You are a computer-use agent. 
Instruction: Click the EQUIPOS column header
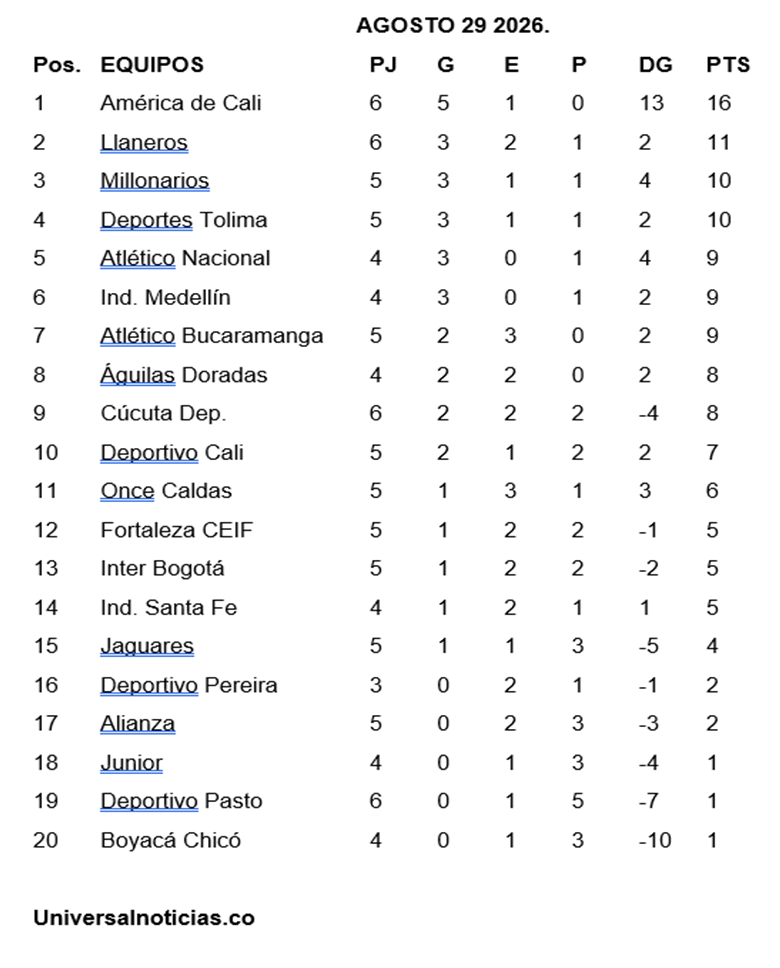[152, 65]
